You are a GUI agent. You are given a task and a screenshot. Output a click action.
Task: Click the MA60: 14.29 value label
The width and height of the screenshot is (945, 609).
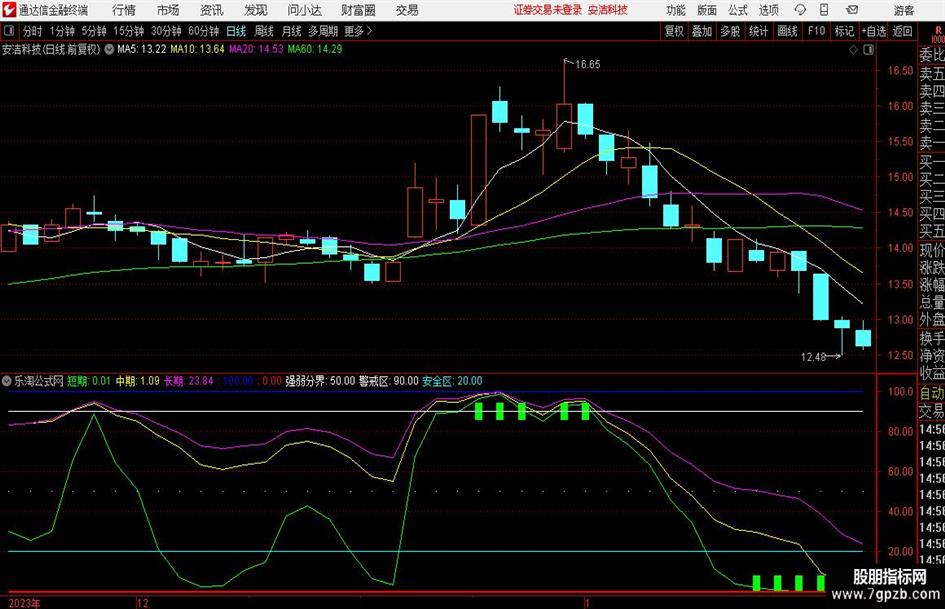pos(315,49)
